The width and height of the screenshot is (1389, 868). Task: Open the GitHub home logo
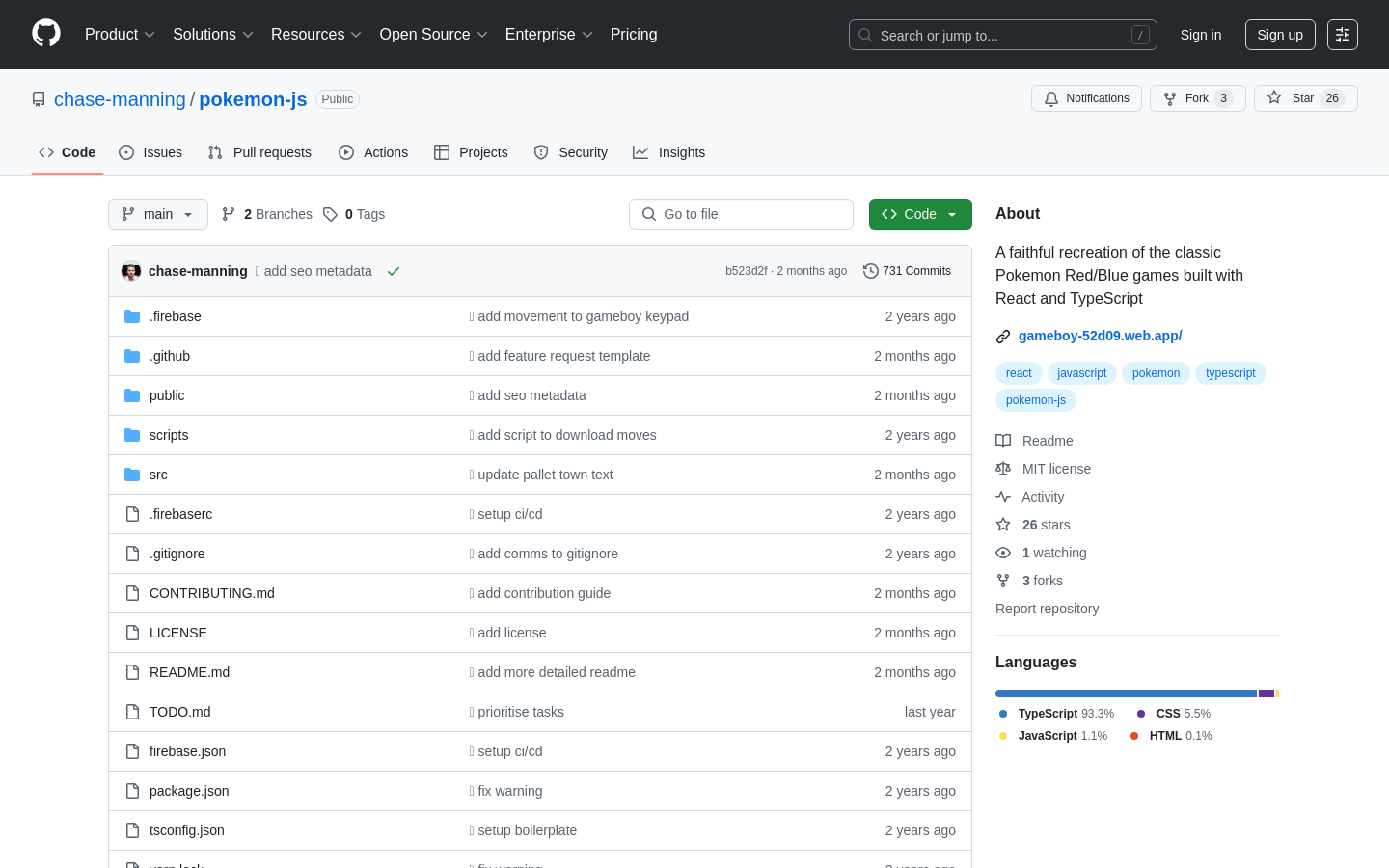(46, 34)
